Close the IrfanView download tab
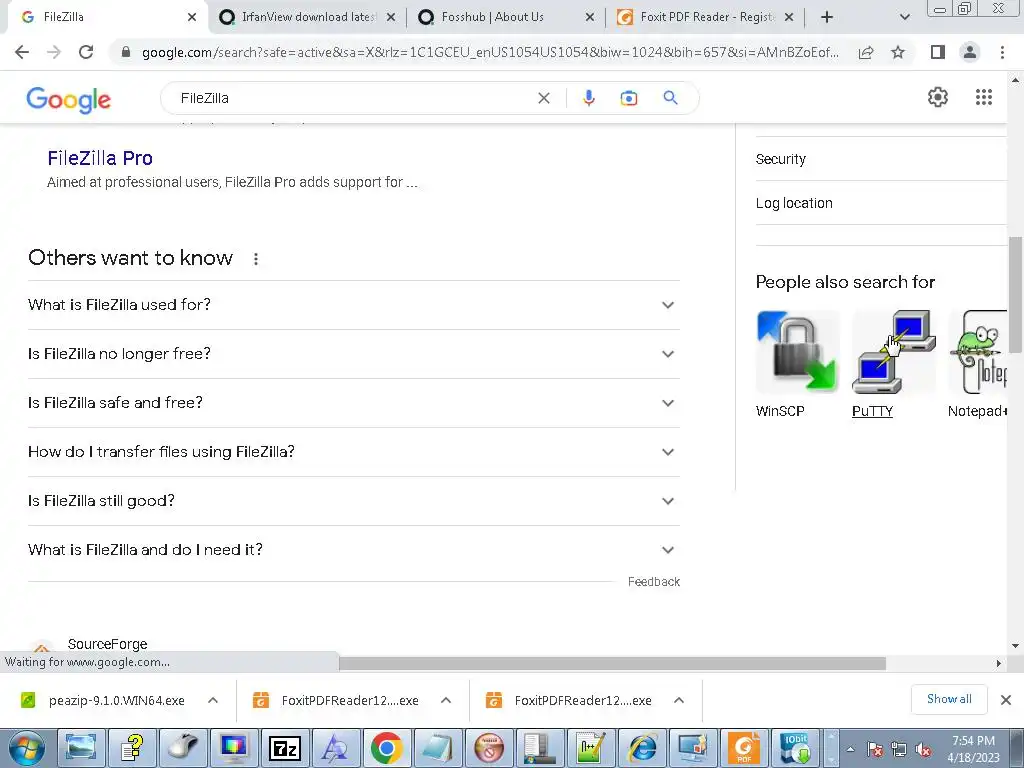This screenshot has width=1024, height=768. tap(391, 17)
